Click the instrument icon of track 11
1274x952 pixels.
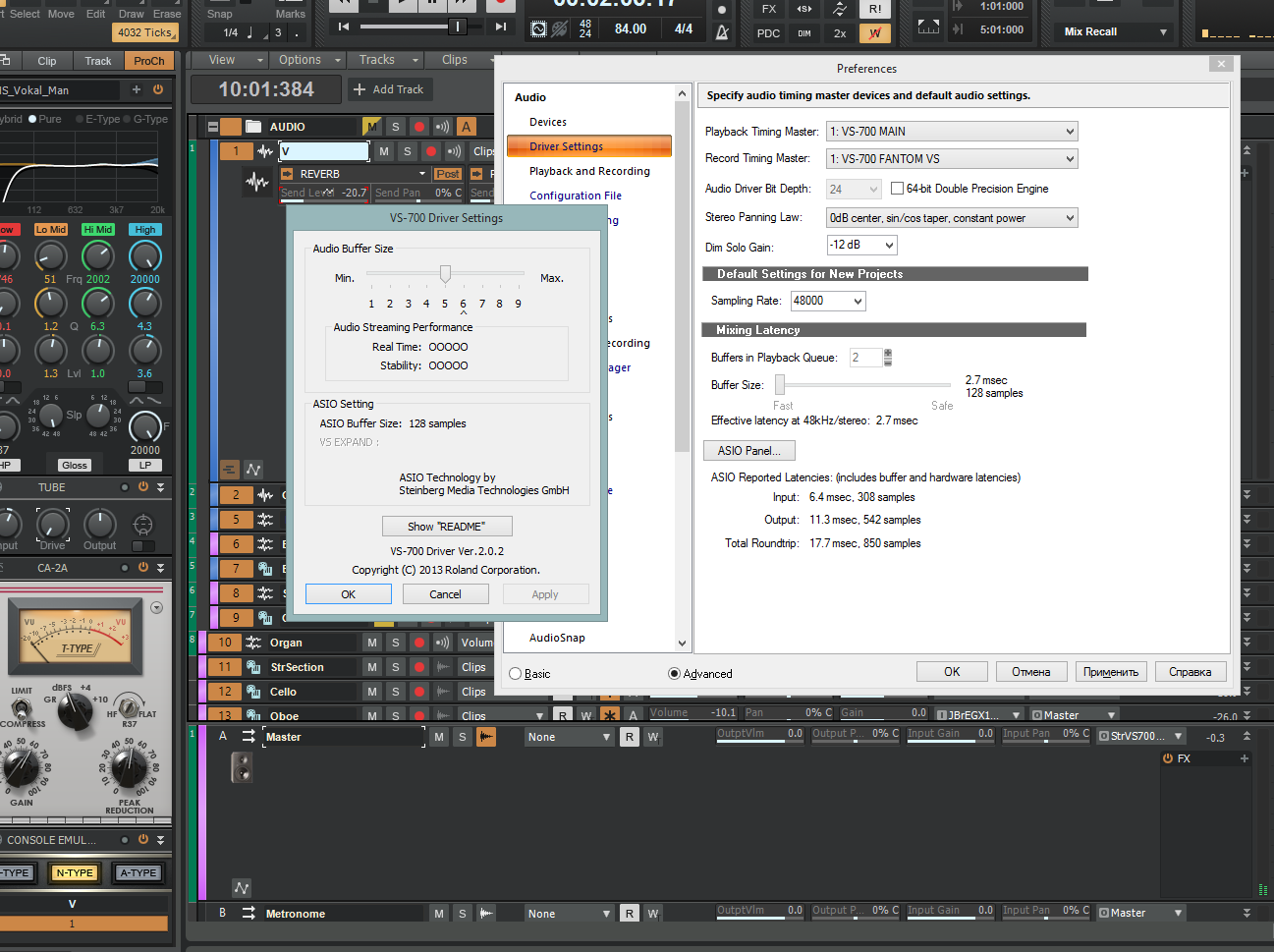pos(253,667)
